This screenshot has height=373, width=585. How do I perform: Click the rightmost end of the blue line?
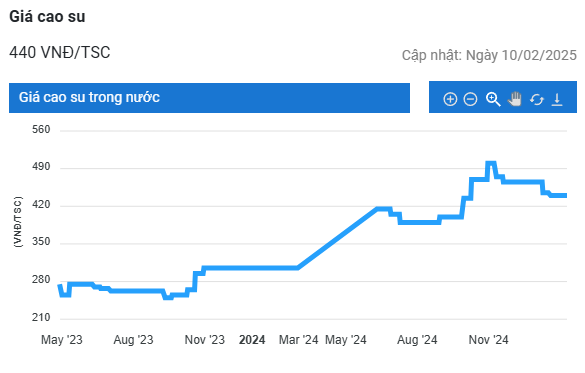[x=565, y=195]
